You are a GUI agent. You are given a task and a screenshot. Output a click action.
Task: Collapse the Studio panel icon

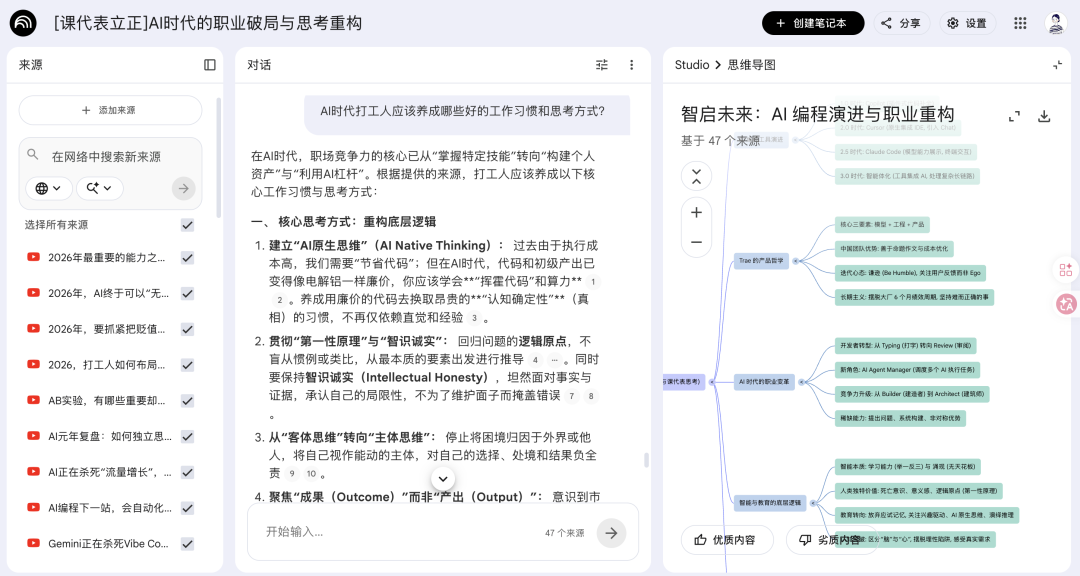point(1057,65)
